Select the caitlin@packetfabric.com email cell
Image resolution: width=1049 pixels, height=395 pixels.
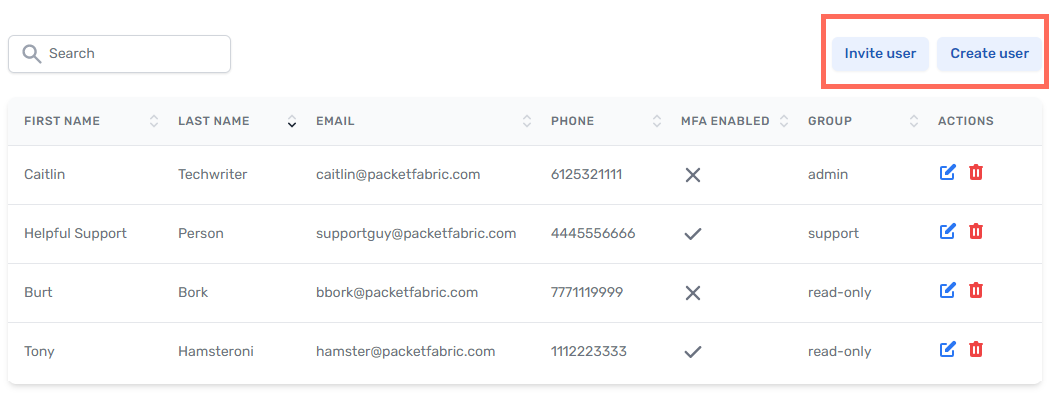[398, 175]
